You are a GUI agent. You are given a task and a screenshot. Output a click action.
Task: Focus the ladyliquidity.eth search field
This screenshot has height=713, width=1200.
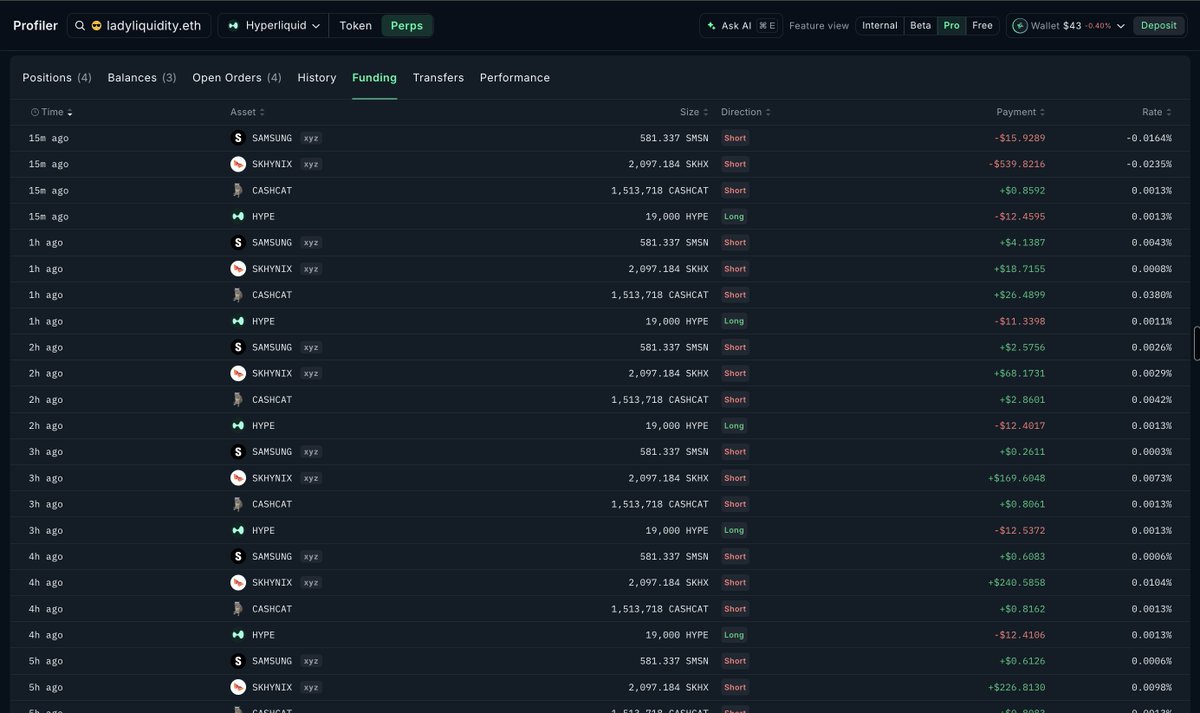pos(139,26)
